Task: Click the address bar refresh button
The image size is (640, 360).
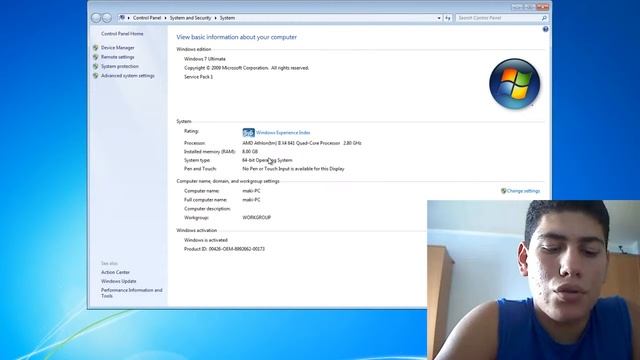Action: pyautogui.click(x=448, y=18)
